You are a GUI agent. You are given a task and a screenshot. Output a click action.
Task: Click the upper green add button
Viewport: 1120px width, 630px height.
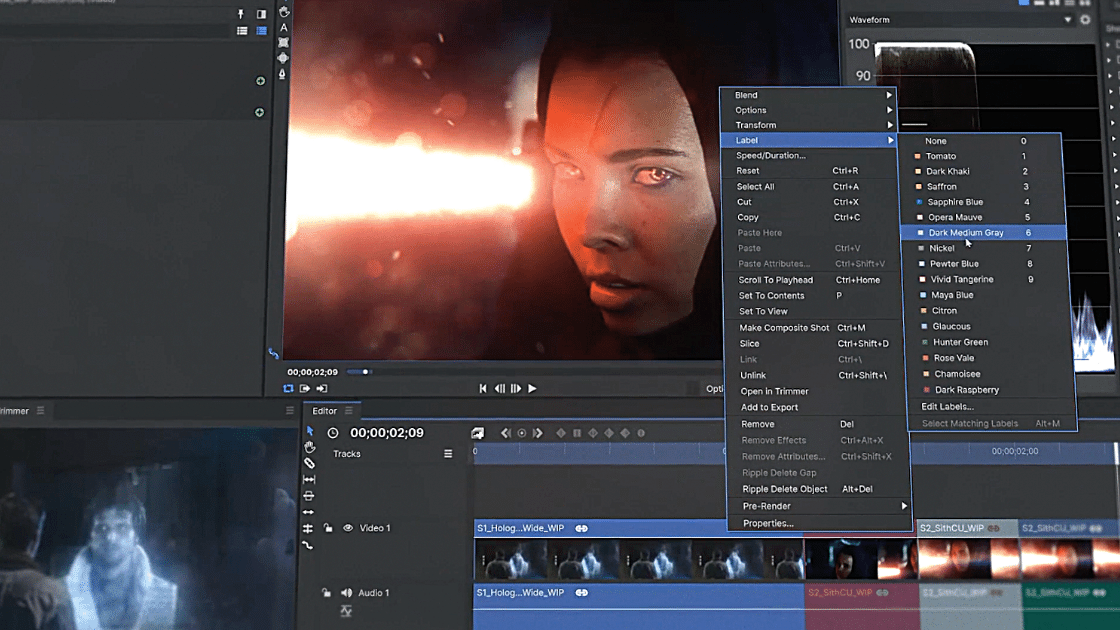click(260, 81)
